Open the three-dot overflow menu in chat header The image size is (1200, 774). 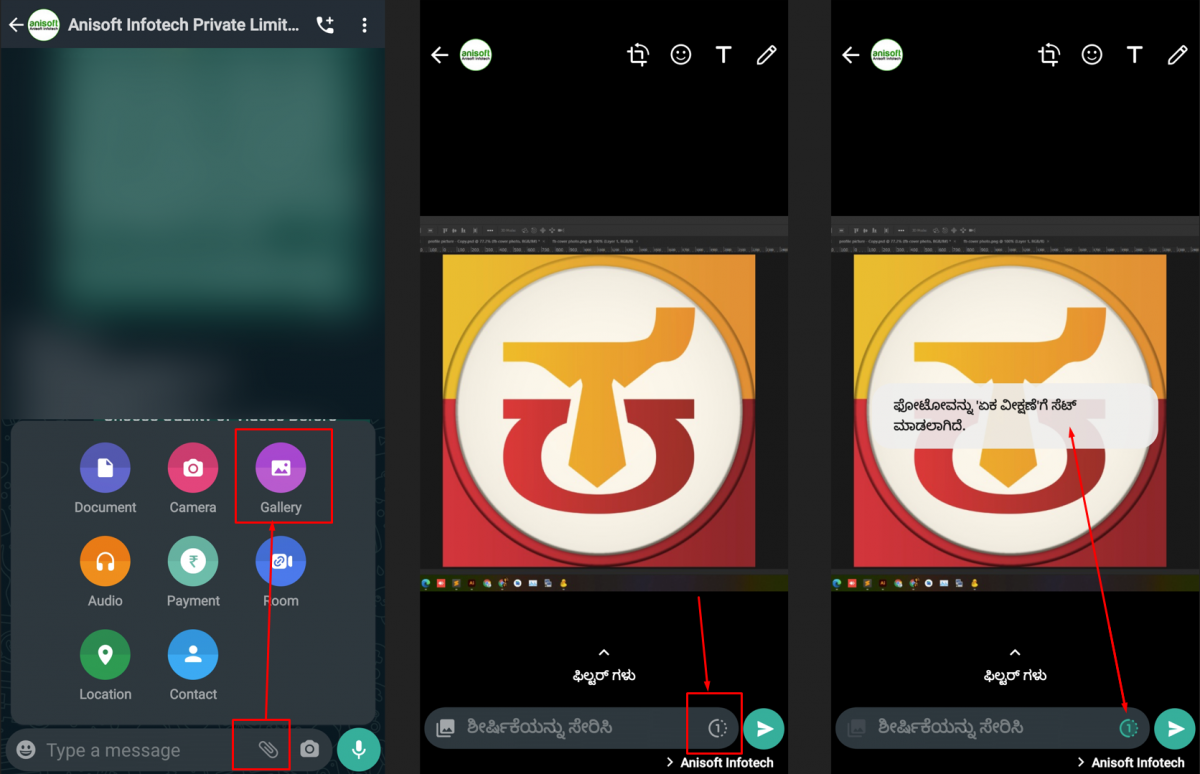(365, 25)
